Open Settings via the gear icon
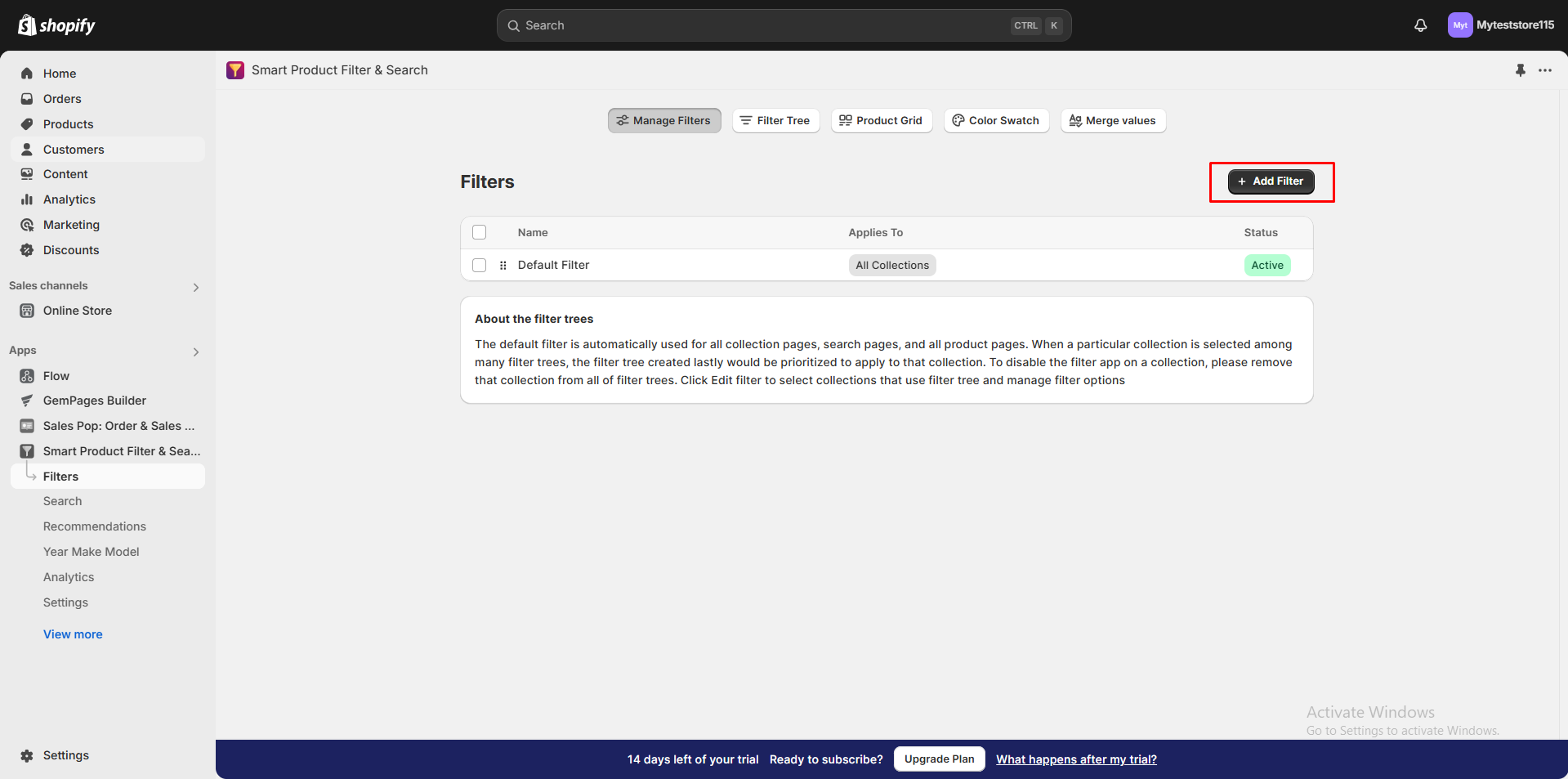This screenshot has width=1568, height=779. 27,755
